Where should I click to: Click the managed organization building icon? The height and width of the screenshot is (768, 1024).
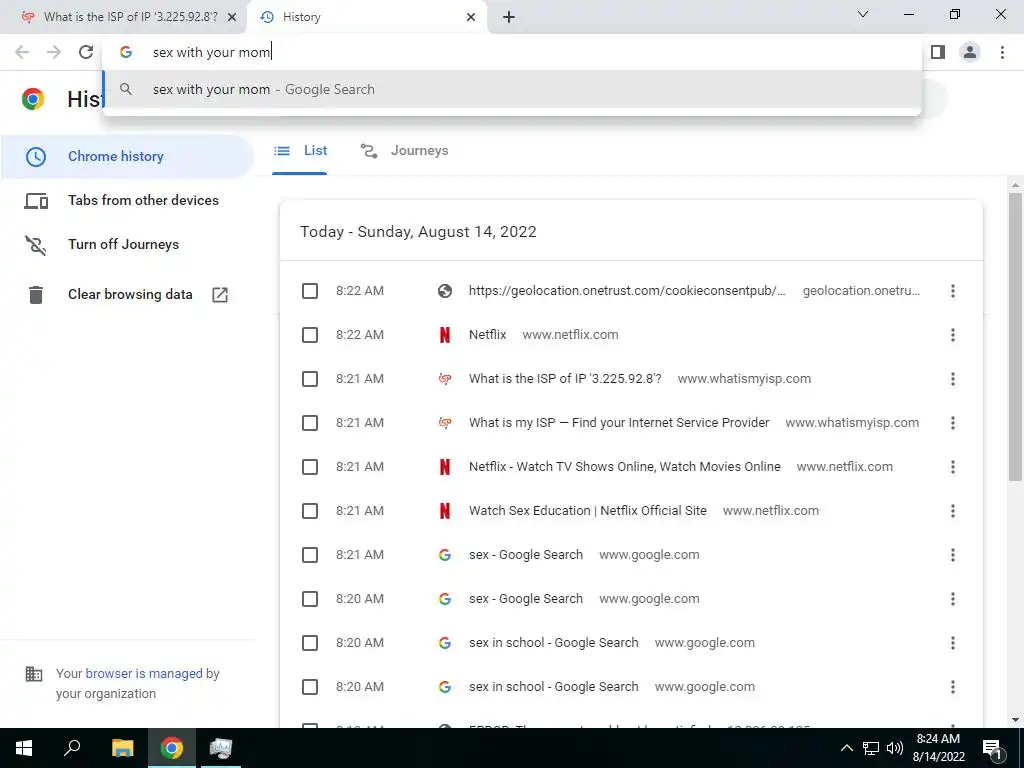coord(33,674)
